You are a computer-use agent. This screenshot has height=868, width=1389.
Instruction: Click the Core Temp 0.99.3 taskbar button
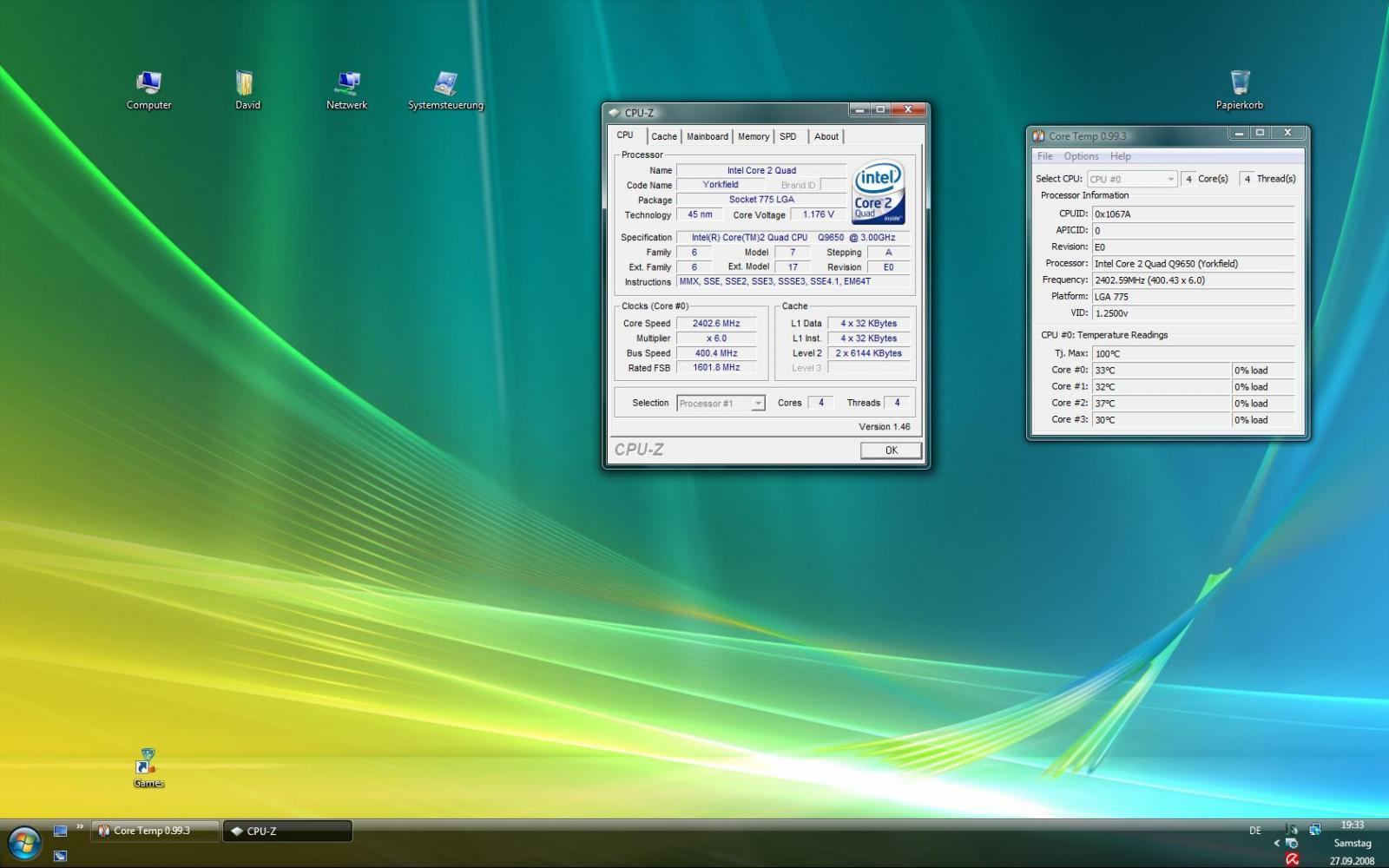tap(156, 831)
